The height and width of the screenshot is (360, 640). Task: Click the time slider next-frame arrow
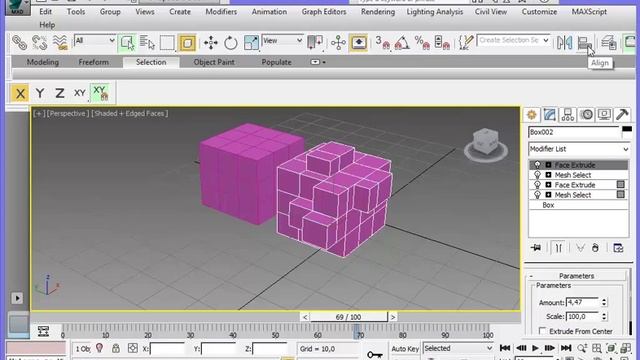pos(393,317)
